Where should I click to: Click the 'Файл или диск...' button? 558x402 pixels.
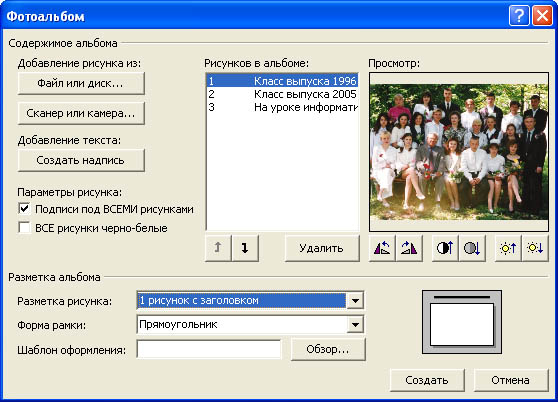tap(81, 83)
